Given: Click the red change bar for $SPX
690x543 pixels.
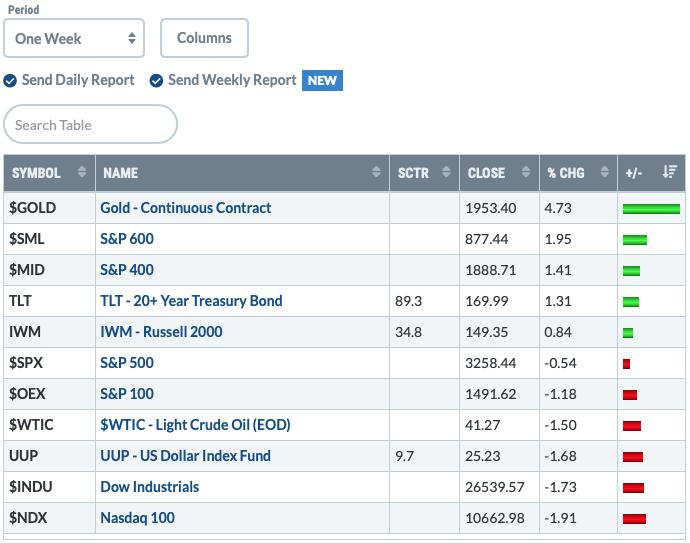Looking at the screenshot, I should click(x=627, y=364).
